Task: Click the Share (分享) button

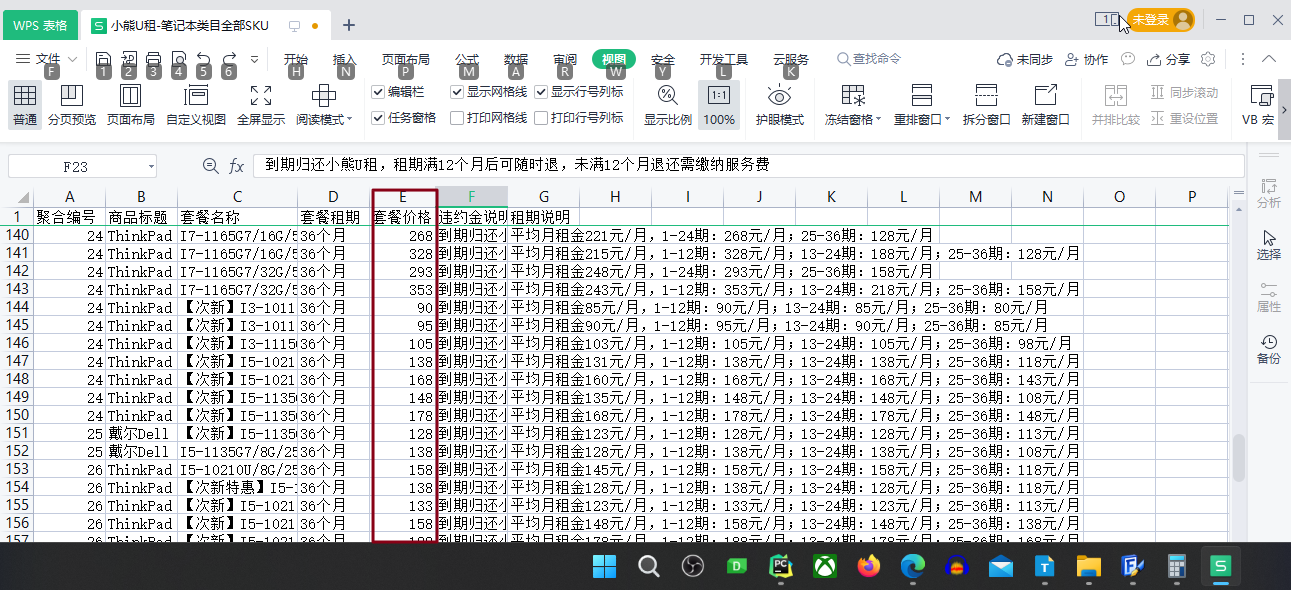Action: point(1169,59)
